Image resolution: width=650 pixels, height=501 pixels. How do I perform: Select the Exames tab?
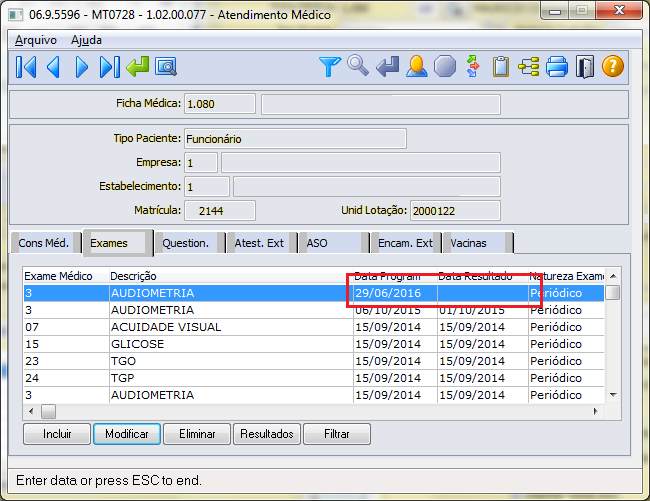(x=118, y=243)
